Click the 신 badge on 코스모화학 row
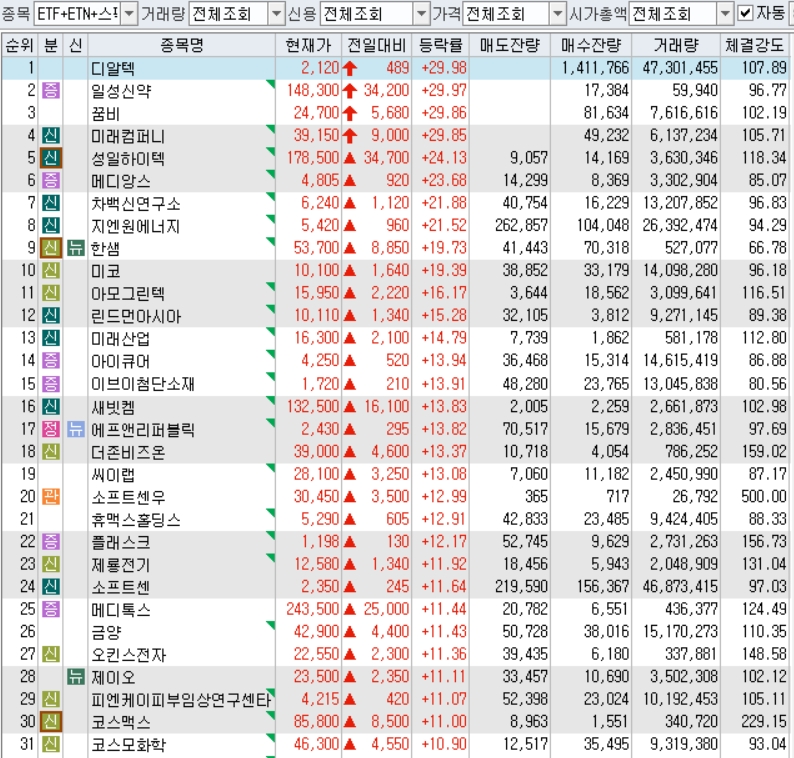Viewport: 794px width, 758px height. coord(51,744)
